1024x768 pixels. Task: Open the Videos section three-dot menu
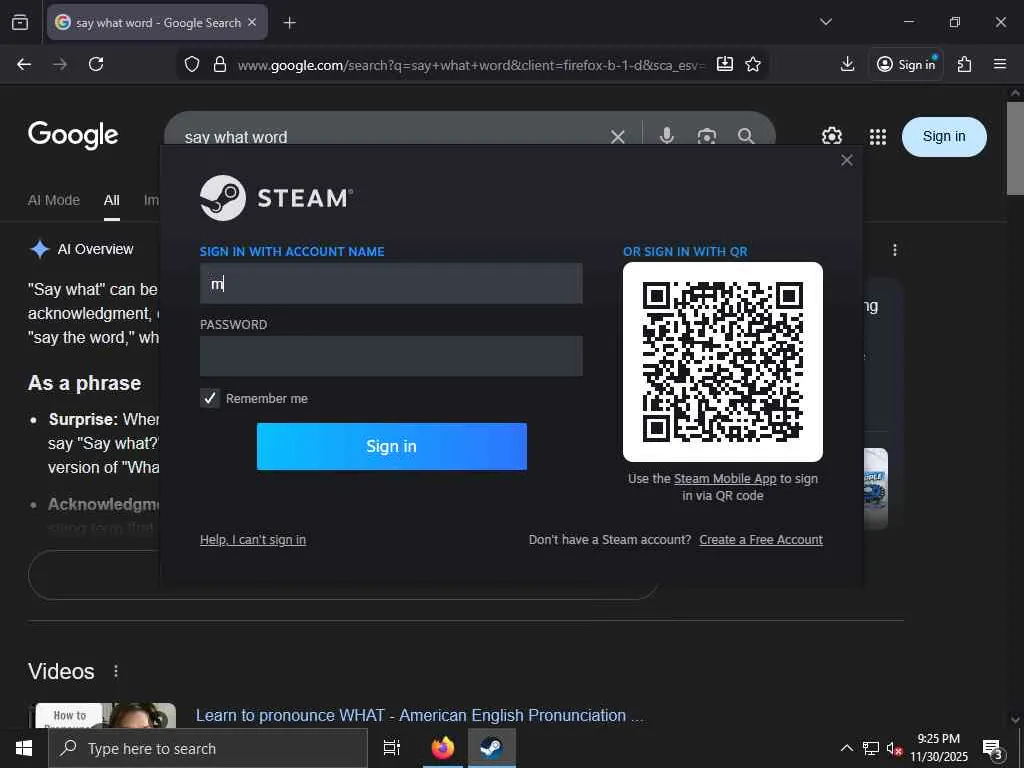[x=116, y=671]
